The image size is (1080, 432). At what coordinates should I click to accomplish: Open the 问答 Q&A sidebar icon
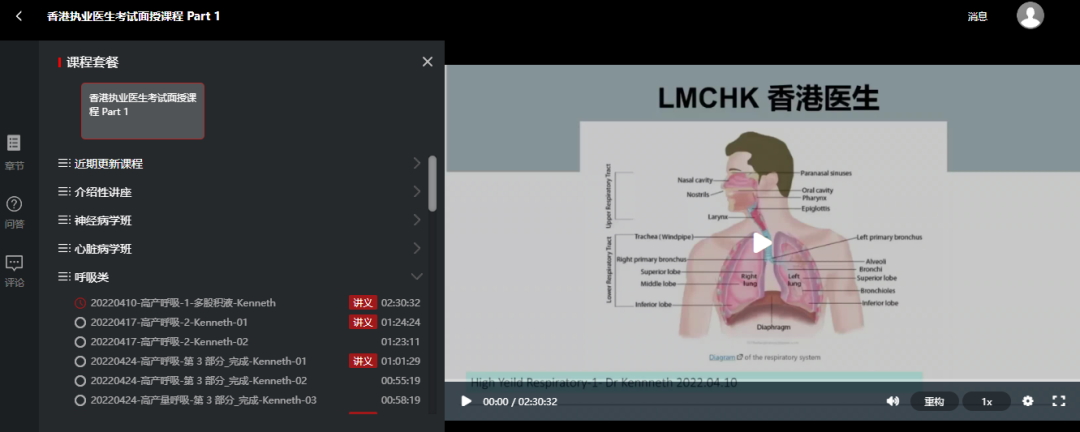pos(14,211)
